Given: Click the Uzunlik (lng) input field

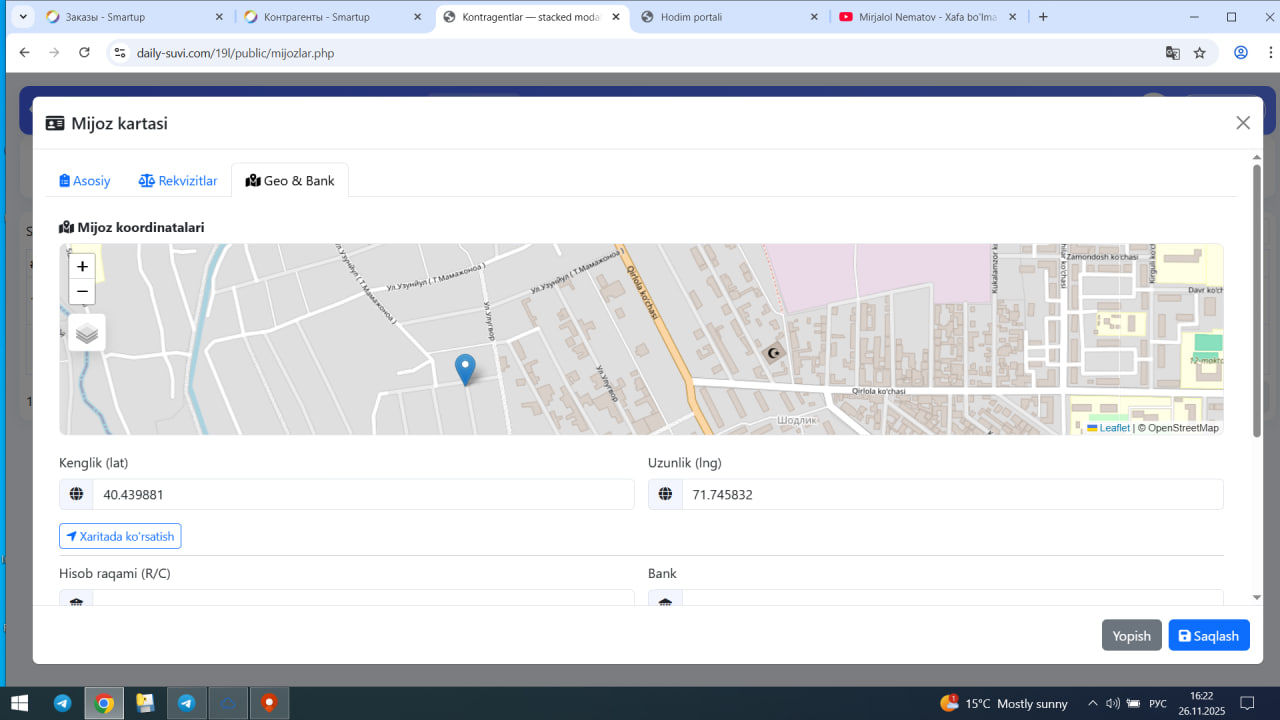Looking at the screenshot, I should [x=951, y=495].
